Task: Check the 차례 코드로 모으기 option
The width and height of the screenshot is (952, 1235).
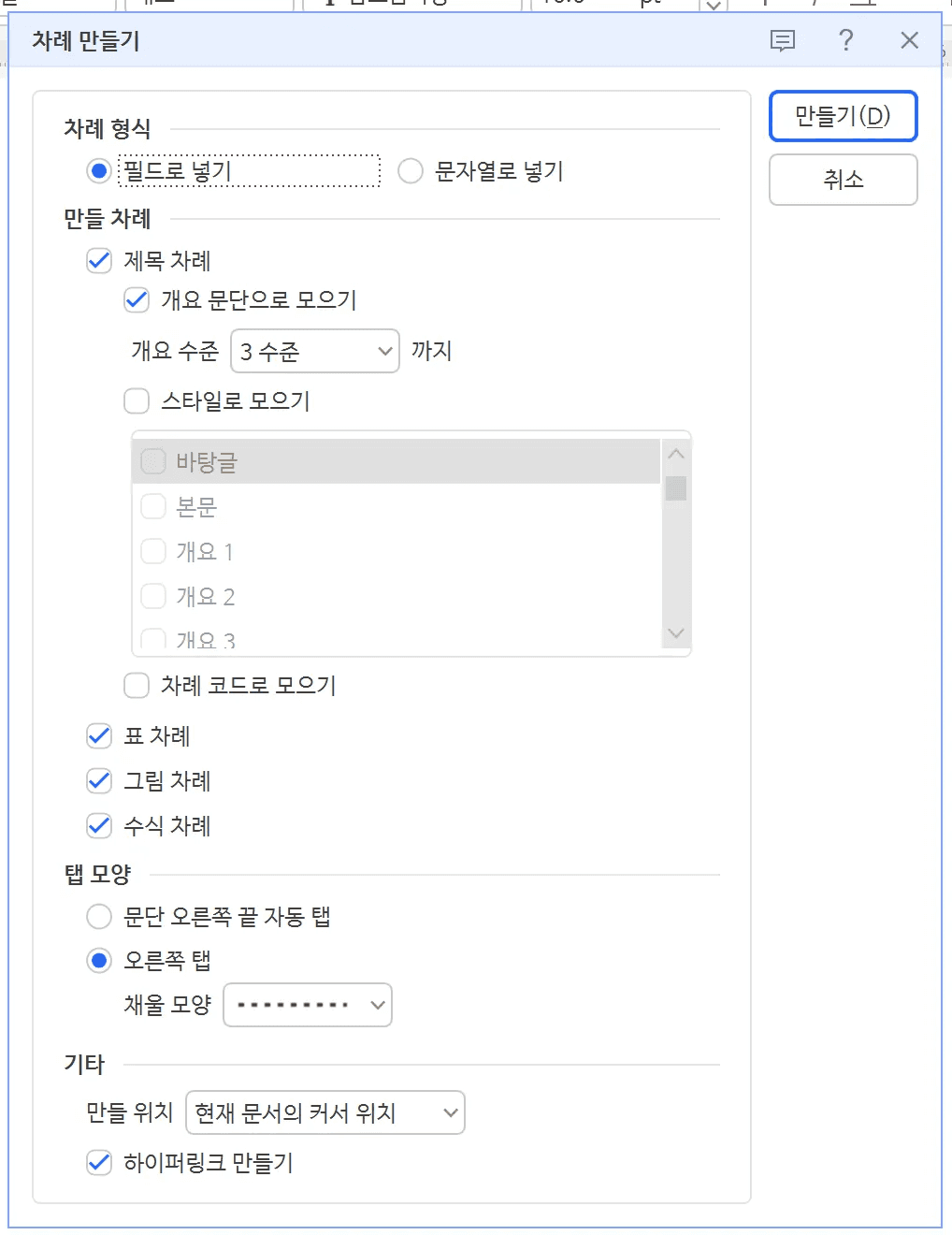Action: [137, 686]
